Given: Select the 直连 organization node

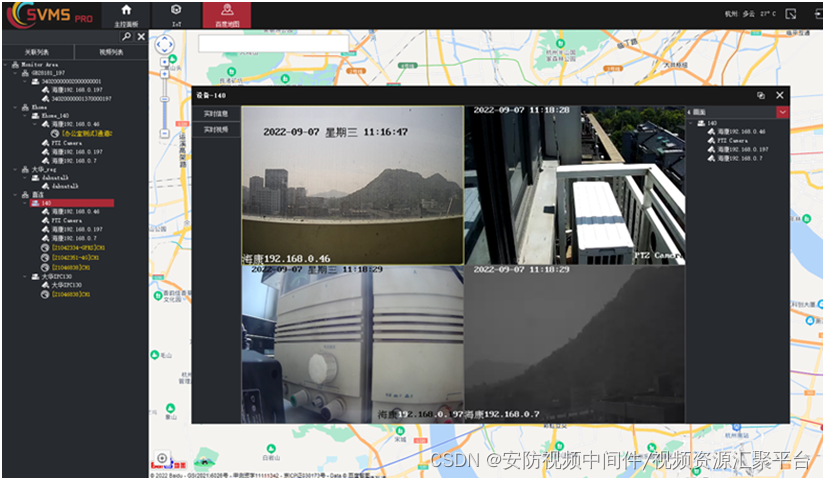Looking at the screenshot, I should (x=38, y=195).
